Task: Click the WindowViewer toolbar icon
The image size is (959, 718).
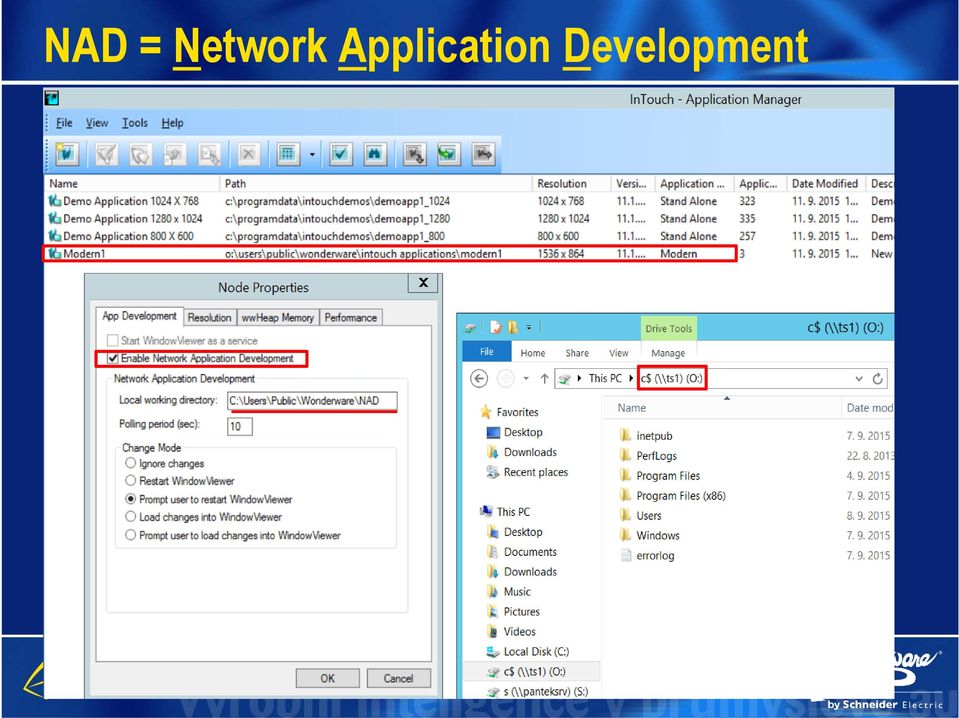Action: point(140,154)
